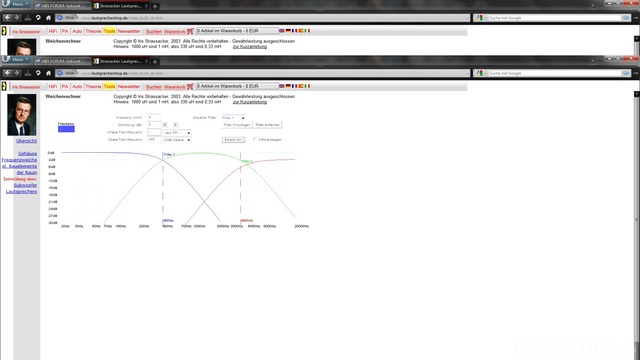Go back with the arrow in the front browser window
The height and width of the screenshot is (360, 640).
7,73
